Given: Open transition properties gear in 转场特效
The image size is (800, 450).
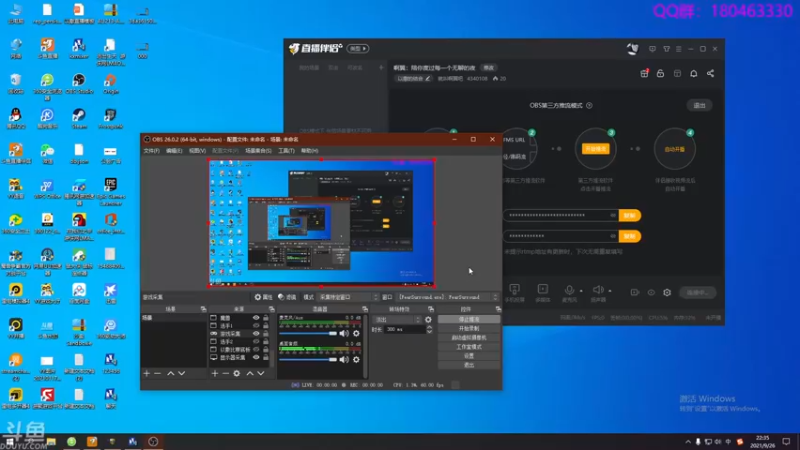Looking at the screenshot, I should tap(428, 320).
